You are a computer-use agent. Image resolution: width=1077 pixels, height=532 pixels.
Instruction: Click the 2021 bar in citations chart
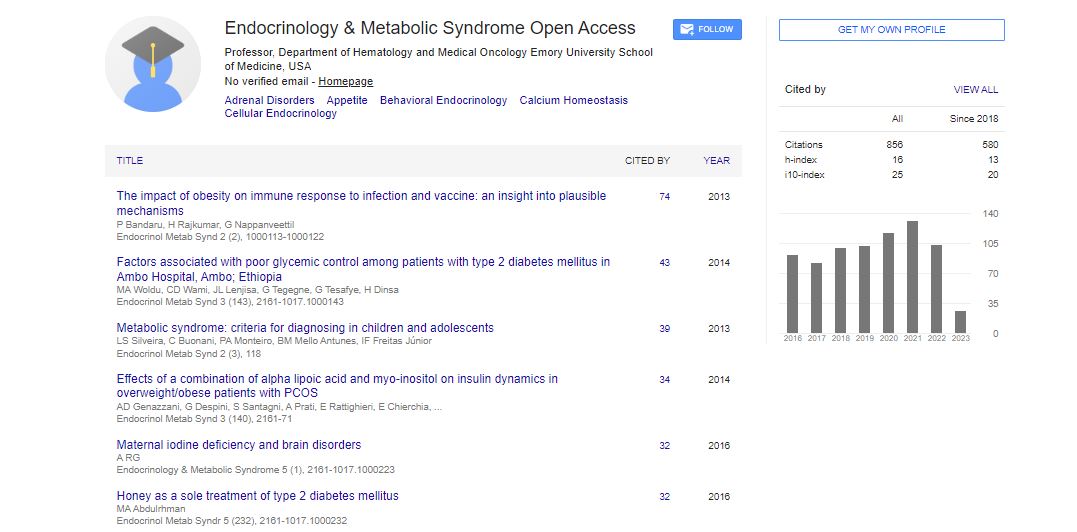(x=912, y=276)
